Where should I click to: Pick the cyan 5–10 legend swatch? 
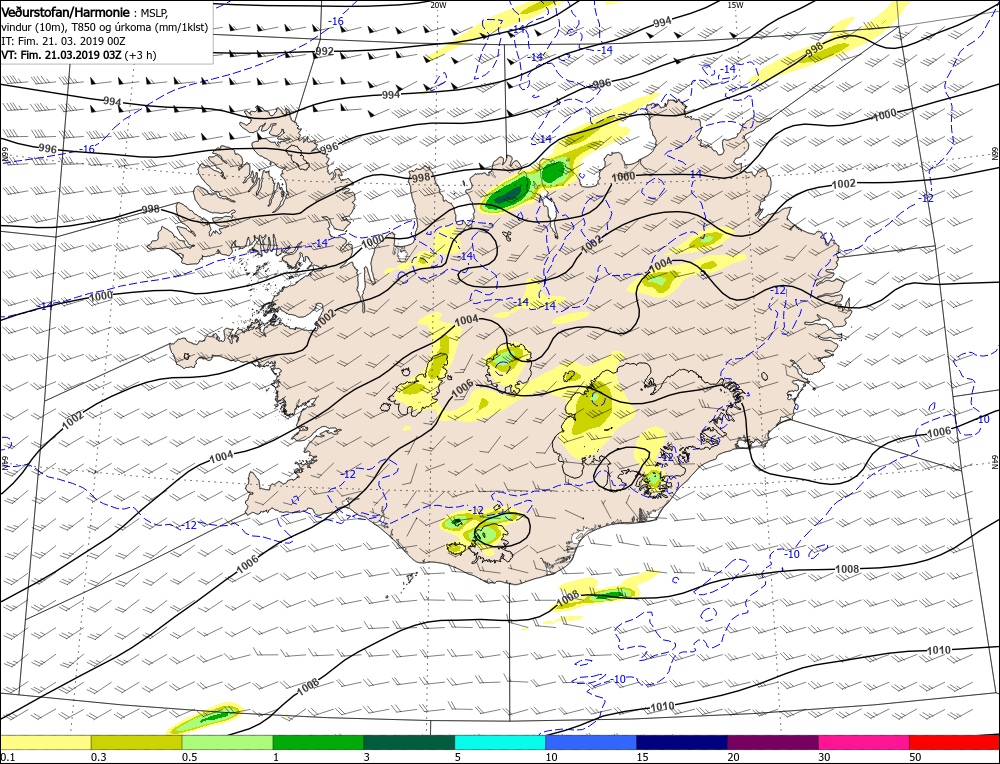coord(500,742)
